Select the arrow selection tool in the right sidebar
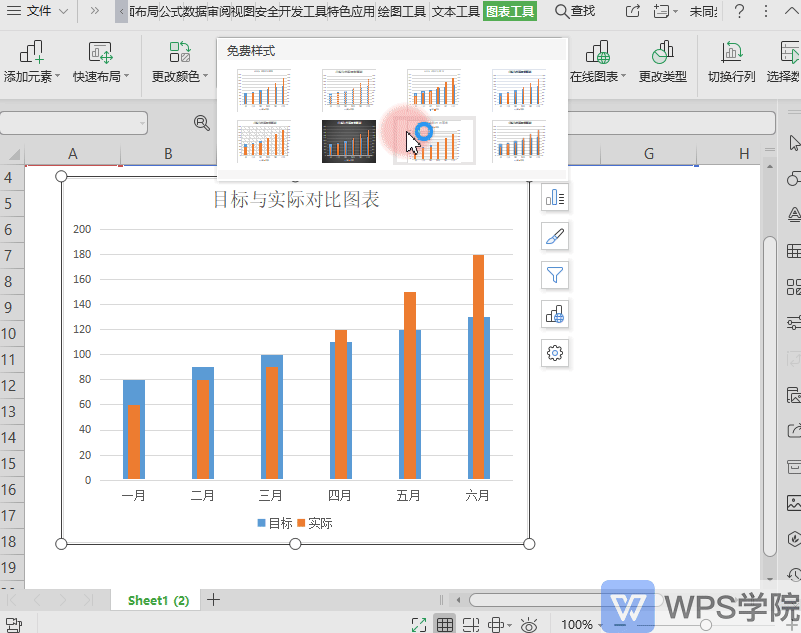This screenshot has width=801, height=633. pyautogui.click(x=794, y=143)
